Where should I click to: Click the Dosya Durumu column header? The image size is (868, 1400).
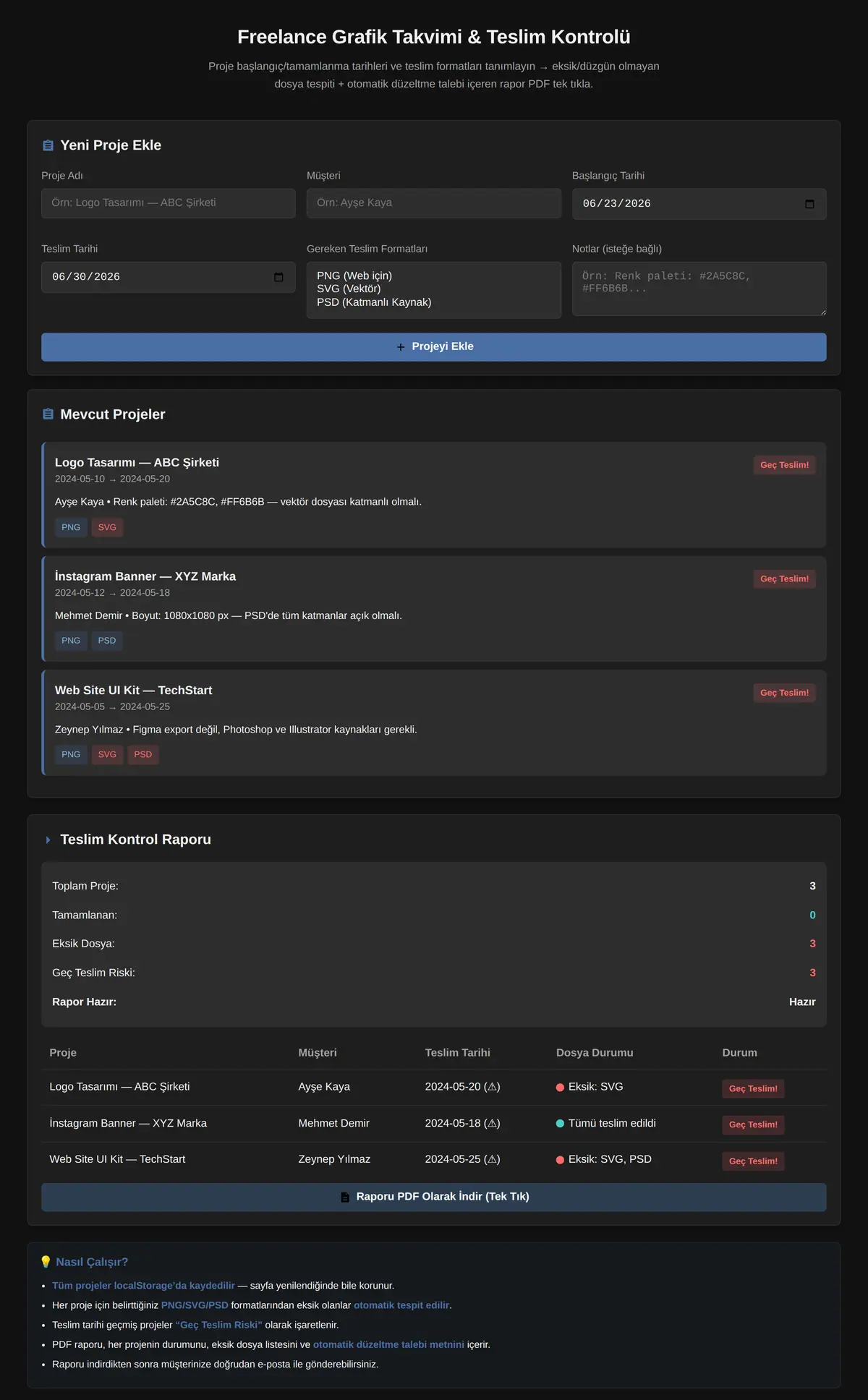pyautogui.click(x=595, y=1053)
